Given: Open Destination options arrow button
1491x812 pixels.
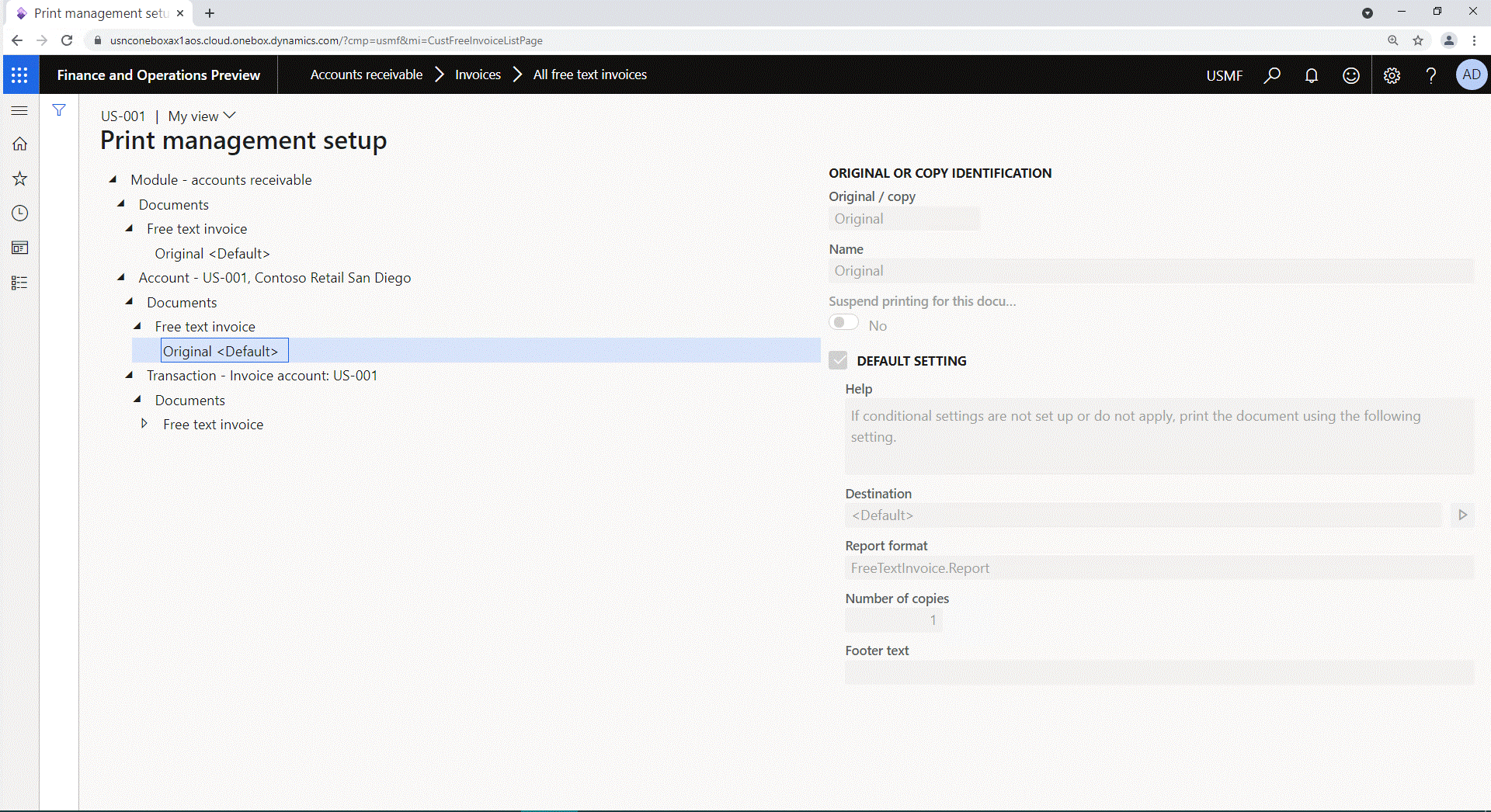Looking at the screenshot, I should pos(1462,515).
